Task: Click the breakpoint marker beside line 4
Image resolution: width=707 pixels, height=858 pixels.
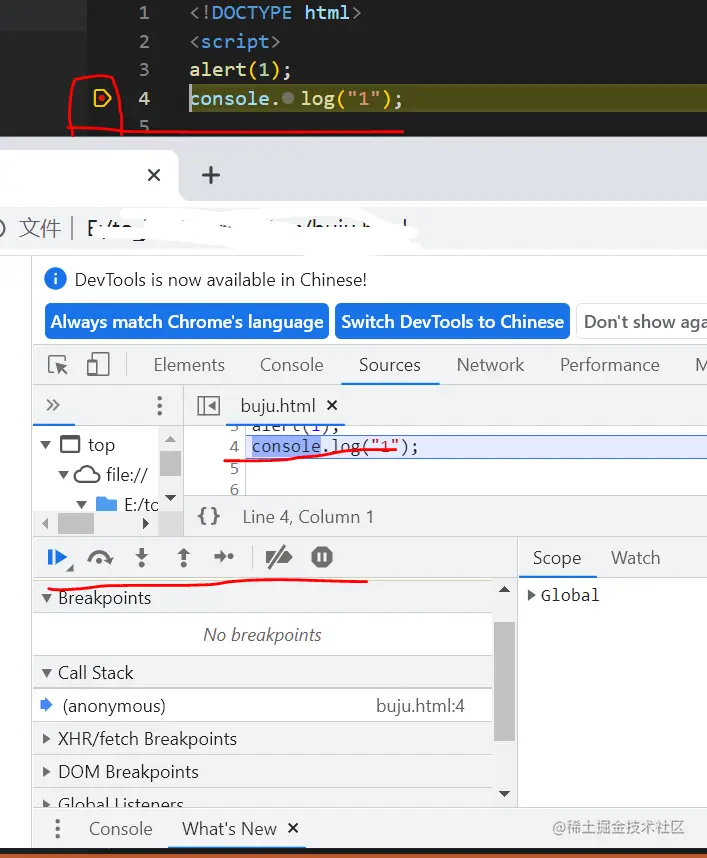Action: tap(102, 98)
